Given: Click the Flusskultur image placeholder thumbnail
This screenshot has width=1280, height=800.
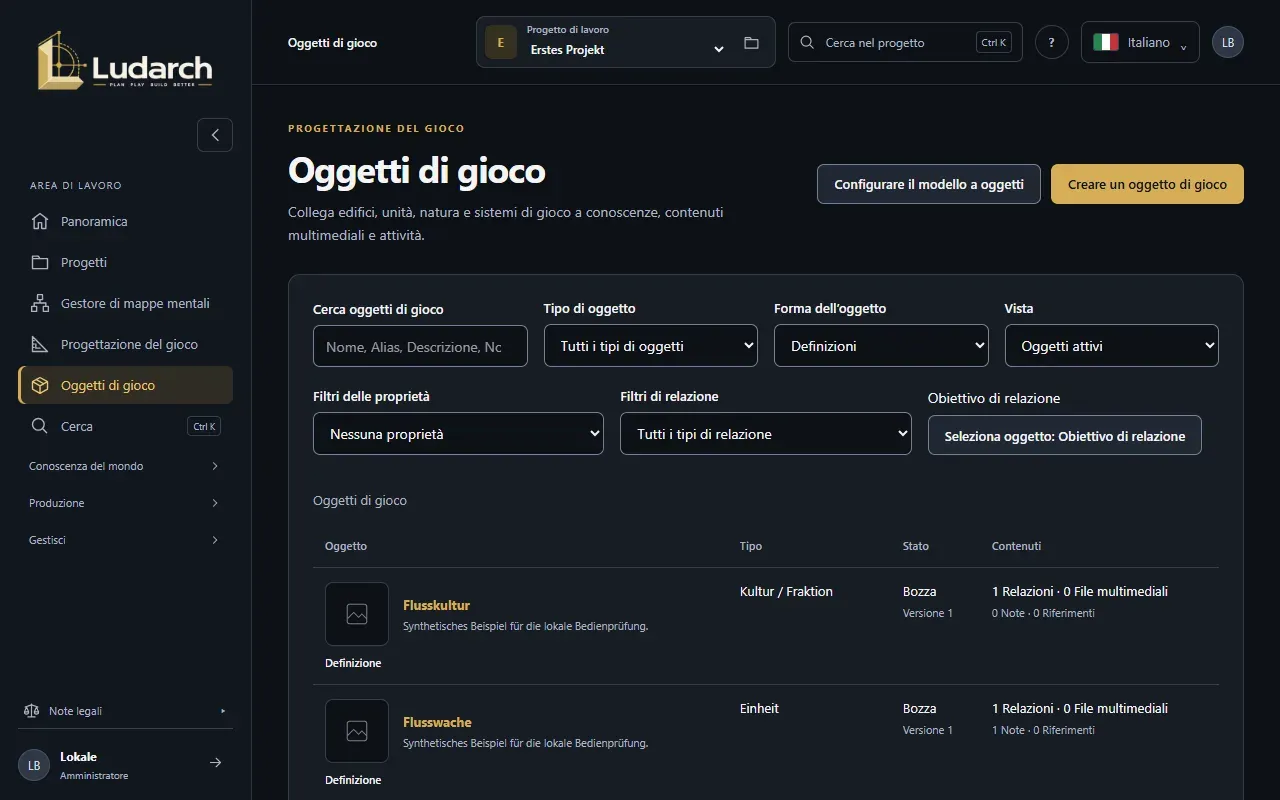Looking at the screenshot, I should [x=357, y=614].
